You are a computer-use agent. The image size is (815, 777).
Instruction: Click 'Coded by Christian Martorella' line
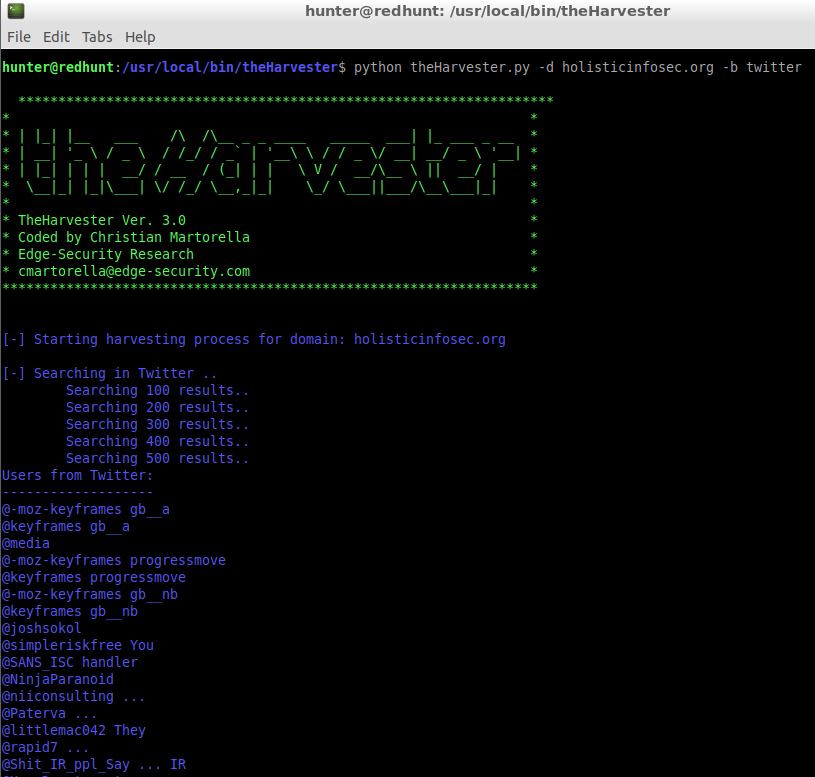pos(134,238)
